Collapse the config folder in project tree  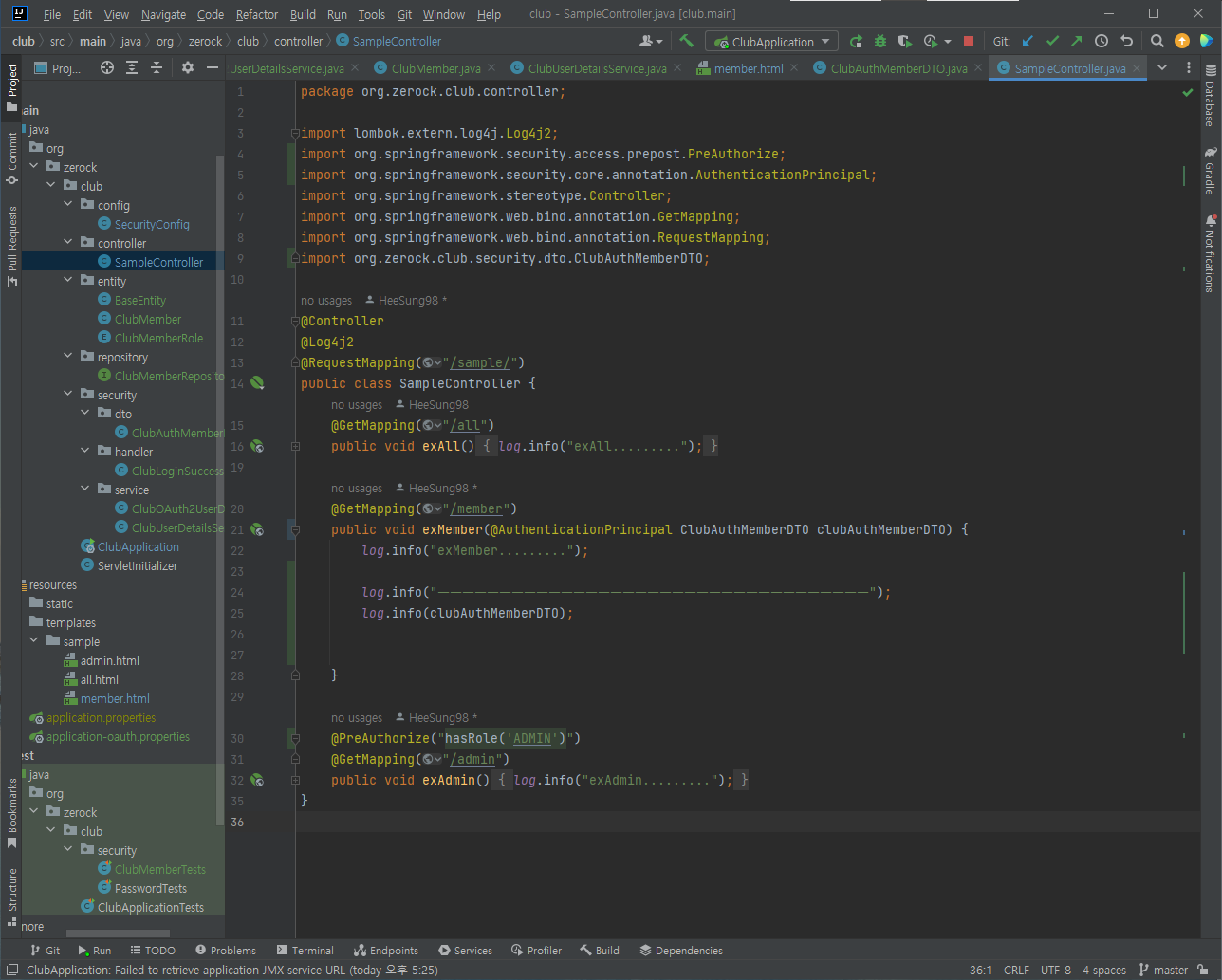68,204
